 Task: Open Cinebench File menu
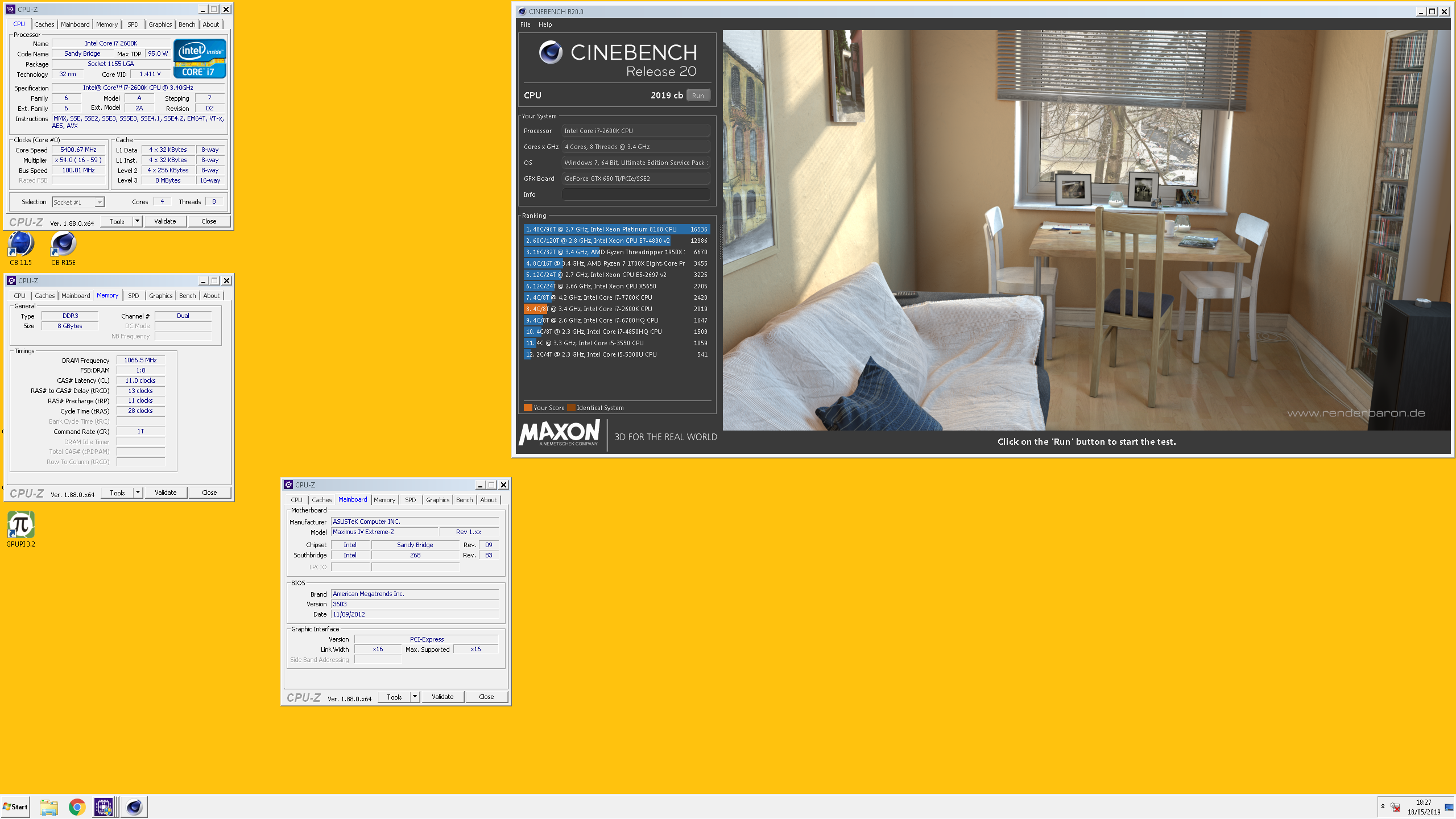pyautogui.click(x=526, y=24)
